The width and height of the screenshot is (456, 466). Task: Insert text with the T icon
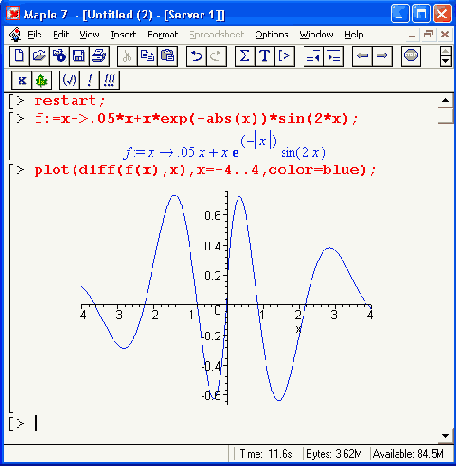point(265,56)
